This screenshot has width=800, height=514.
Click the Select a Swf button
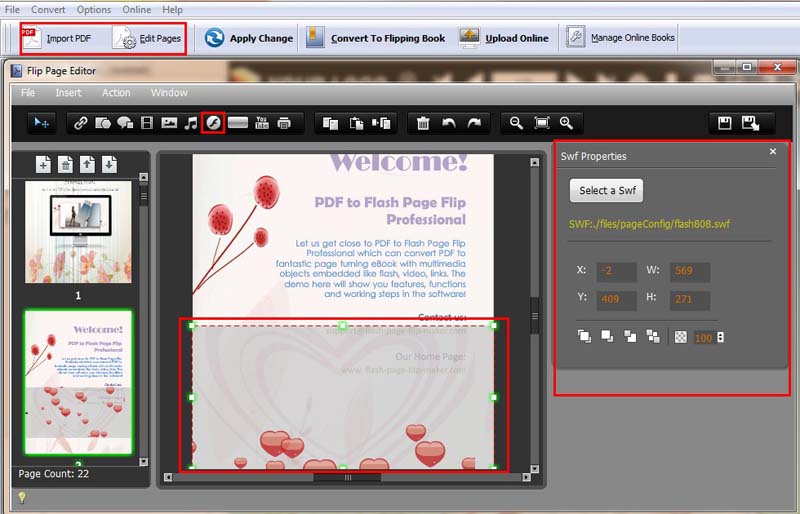(607, 190)
